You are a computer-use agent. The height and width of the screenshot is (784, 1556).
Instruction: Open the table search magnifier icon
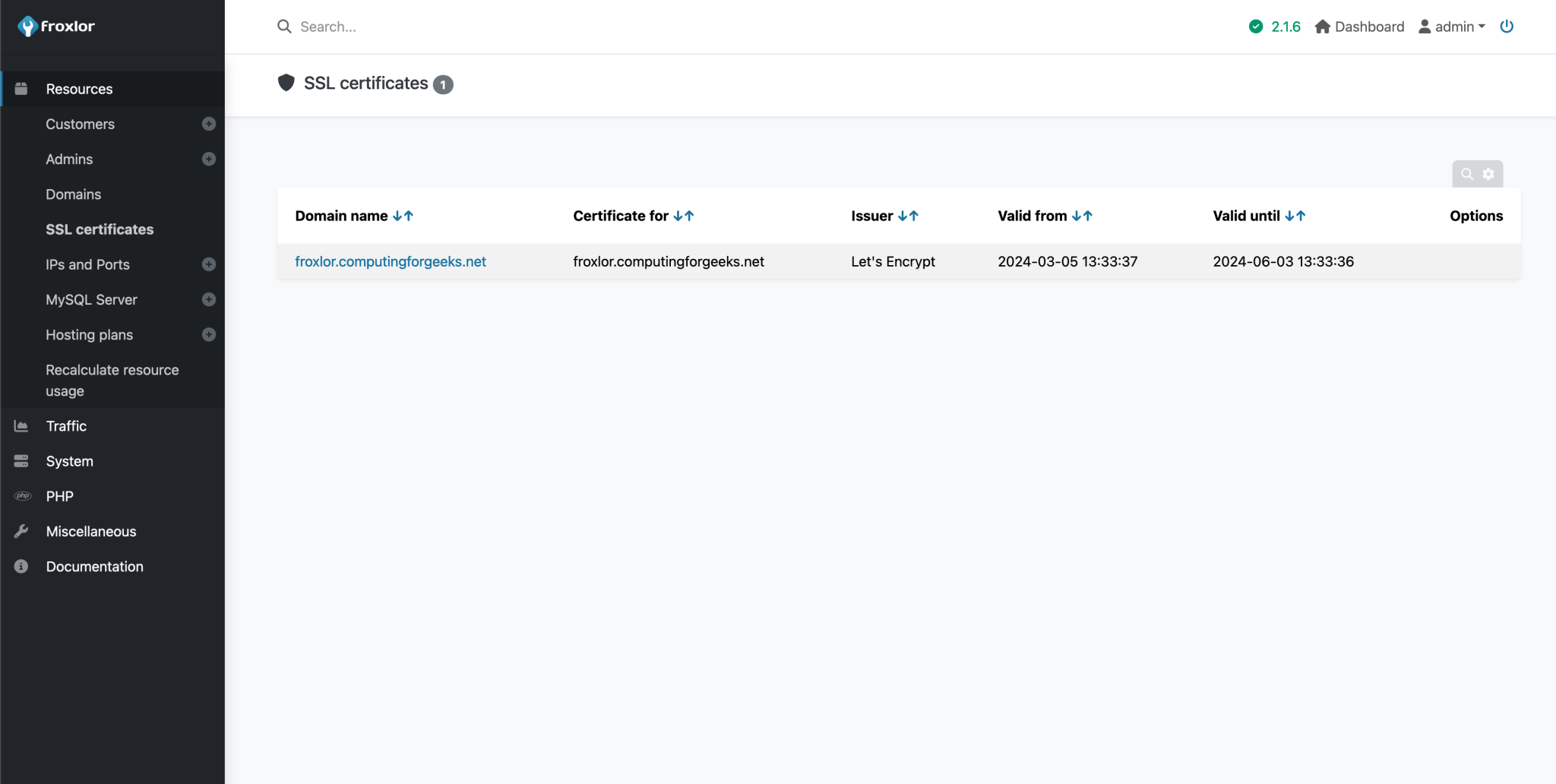point(1466,173)
